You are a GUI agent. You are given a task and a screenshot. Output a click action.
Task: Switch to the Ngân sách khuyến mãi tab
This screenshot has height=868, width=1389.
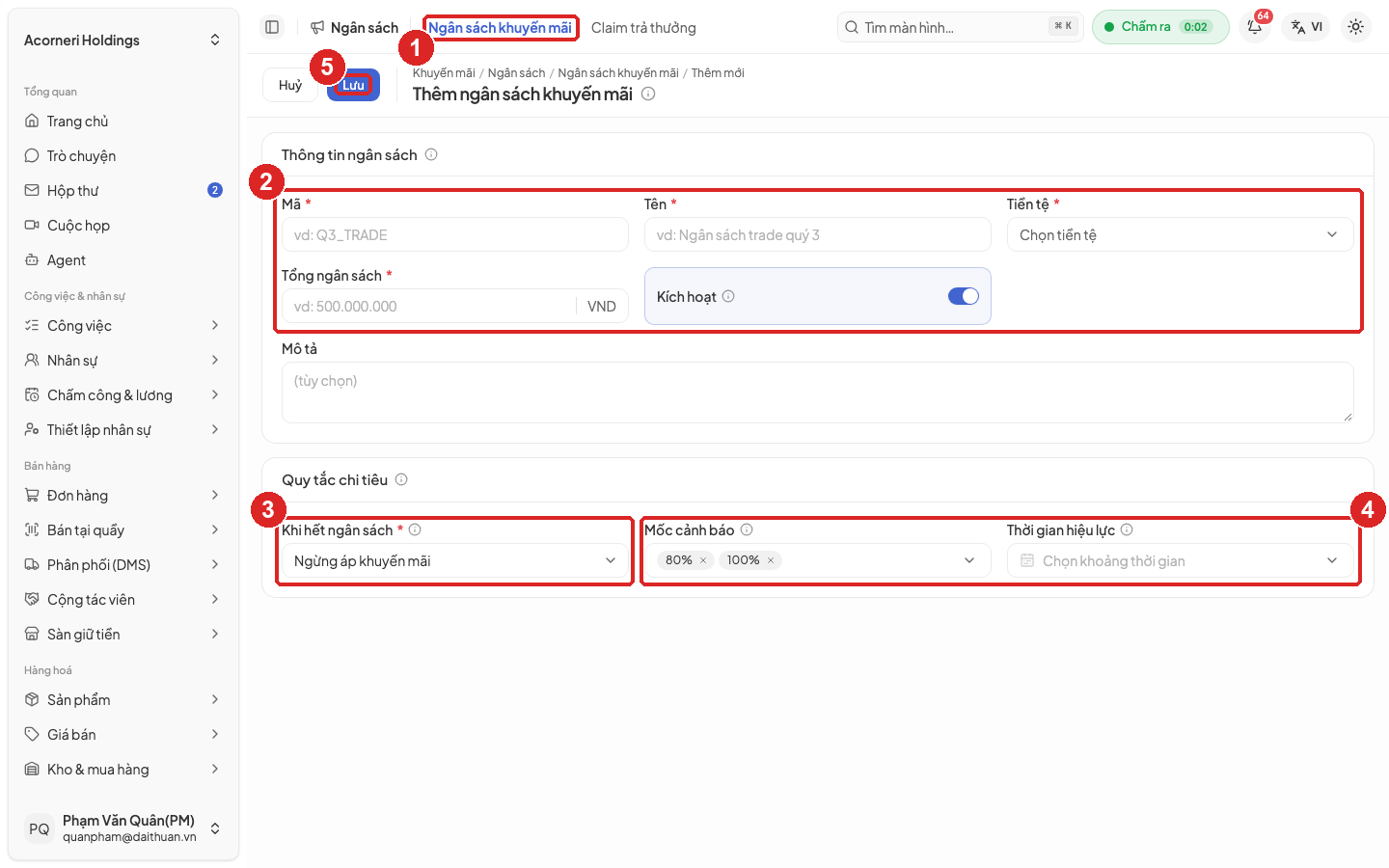pos(500,28)
